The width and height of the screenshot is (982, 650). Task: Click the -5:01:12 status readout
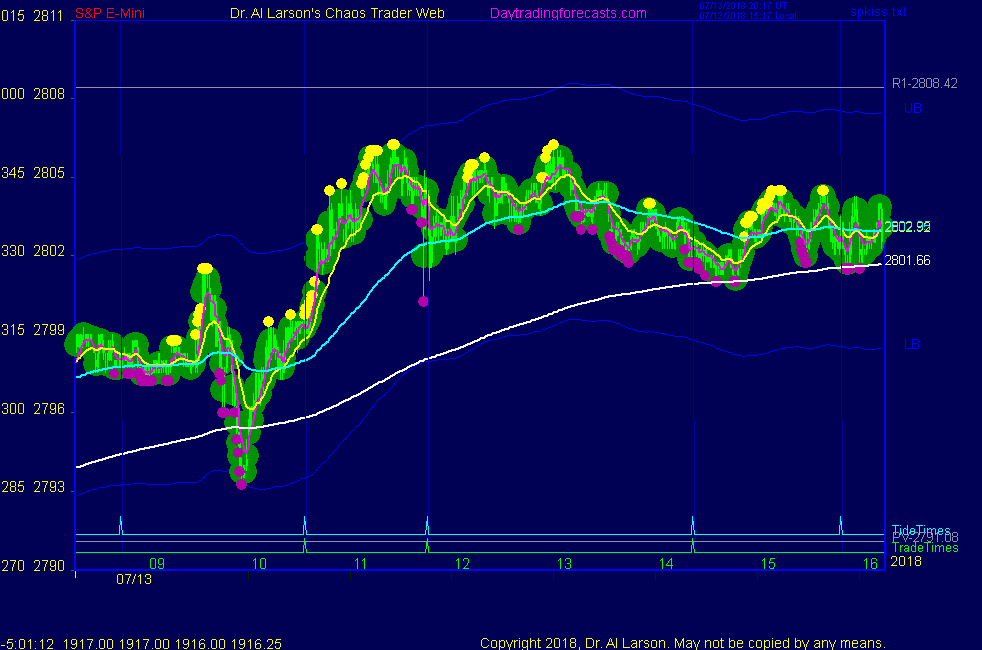click(x=28, y=643)
